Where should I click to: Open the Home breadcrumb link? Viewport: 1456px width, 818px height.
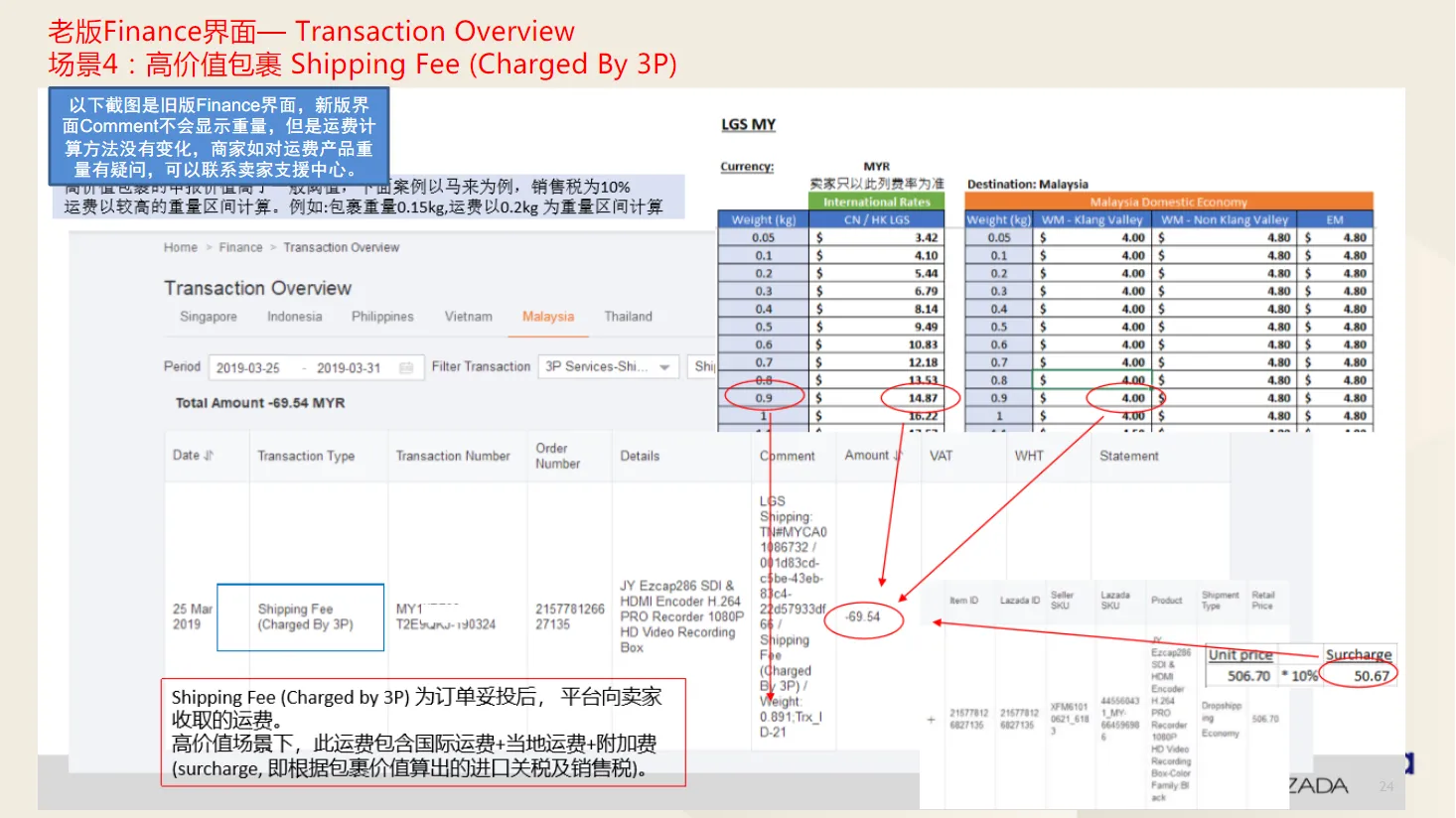[x=181, y=247]
